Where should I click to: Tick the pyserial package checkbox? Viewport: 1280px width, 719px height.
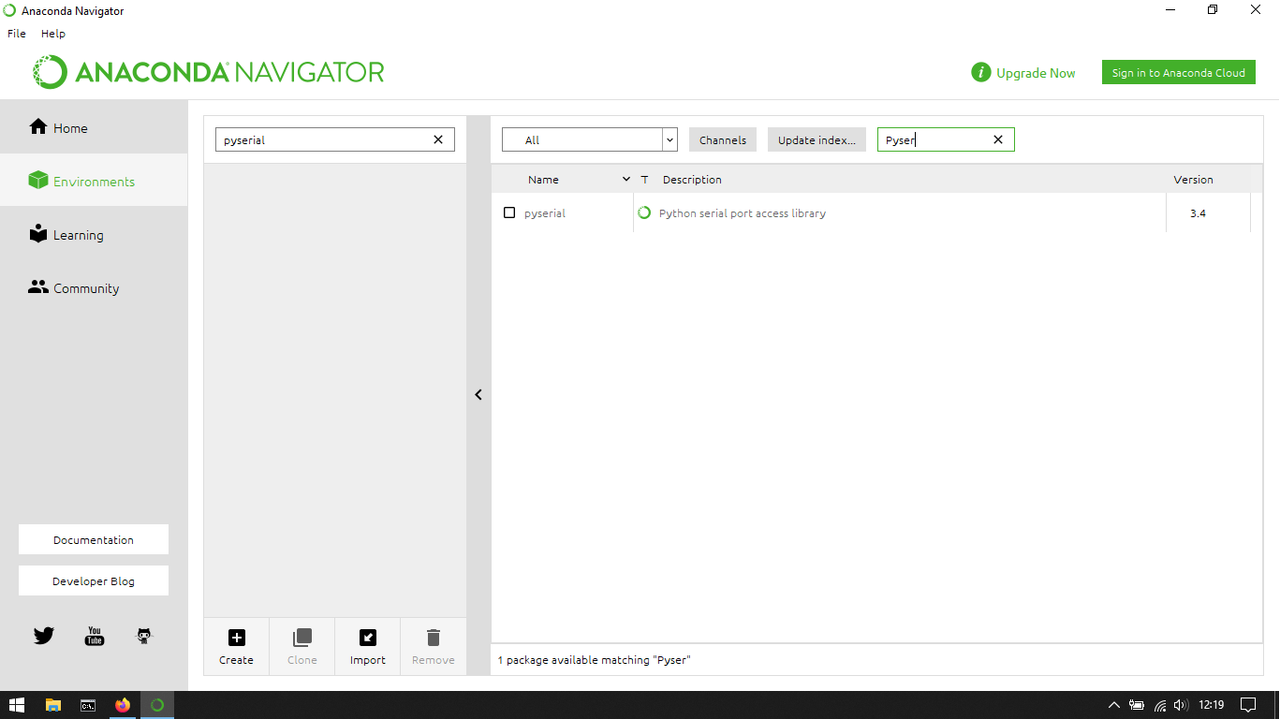point(509,213)
